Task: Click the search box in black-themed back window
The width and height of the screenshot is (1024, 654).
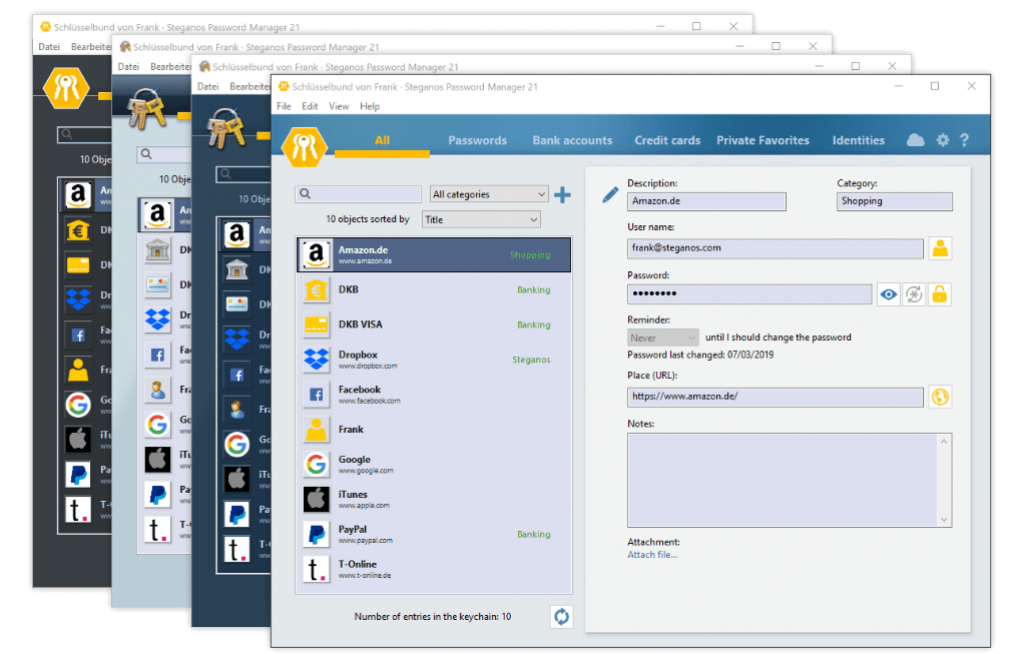Action: [84, 135]
